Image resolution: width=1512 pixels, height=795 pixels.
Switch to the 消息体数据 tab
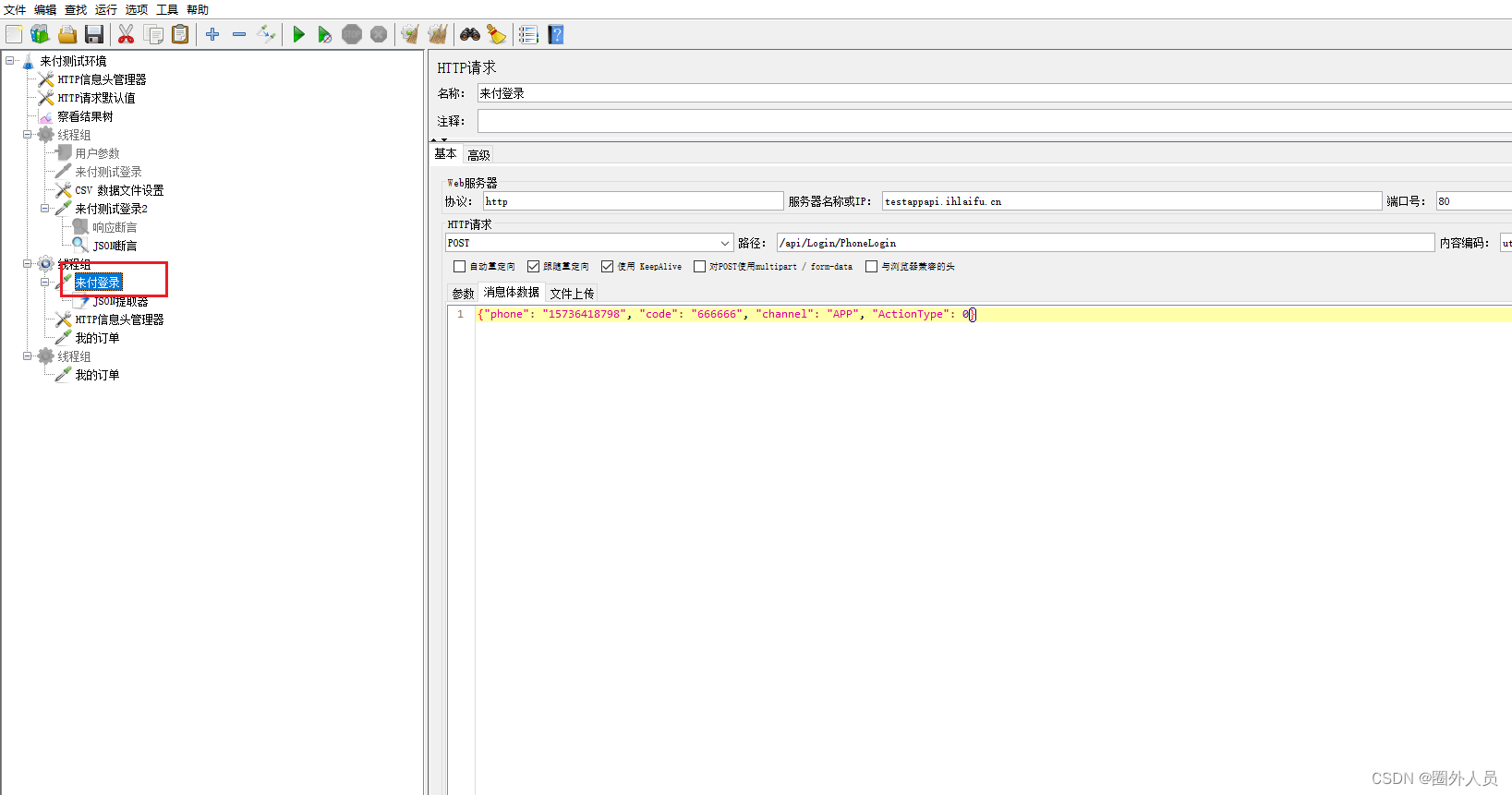coord(512,293)
